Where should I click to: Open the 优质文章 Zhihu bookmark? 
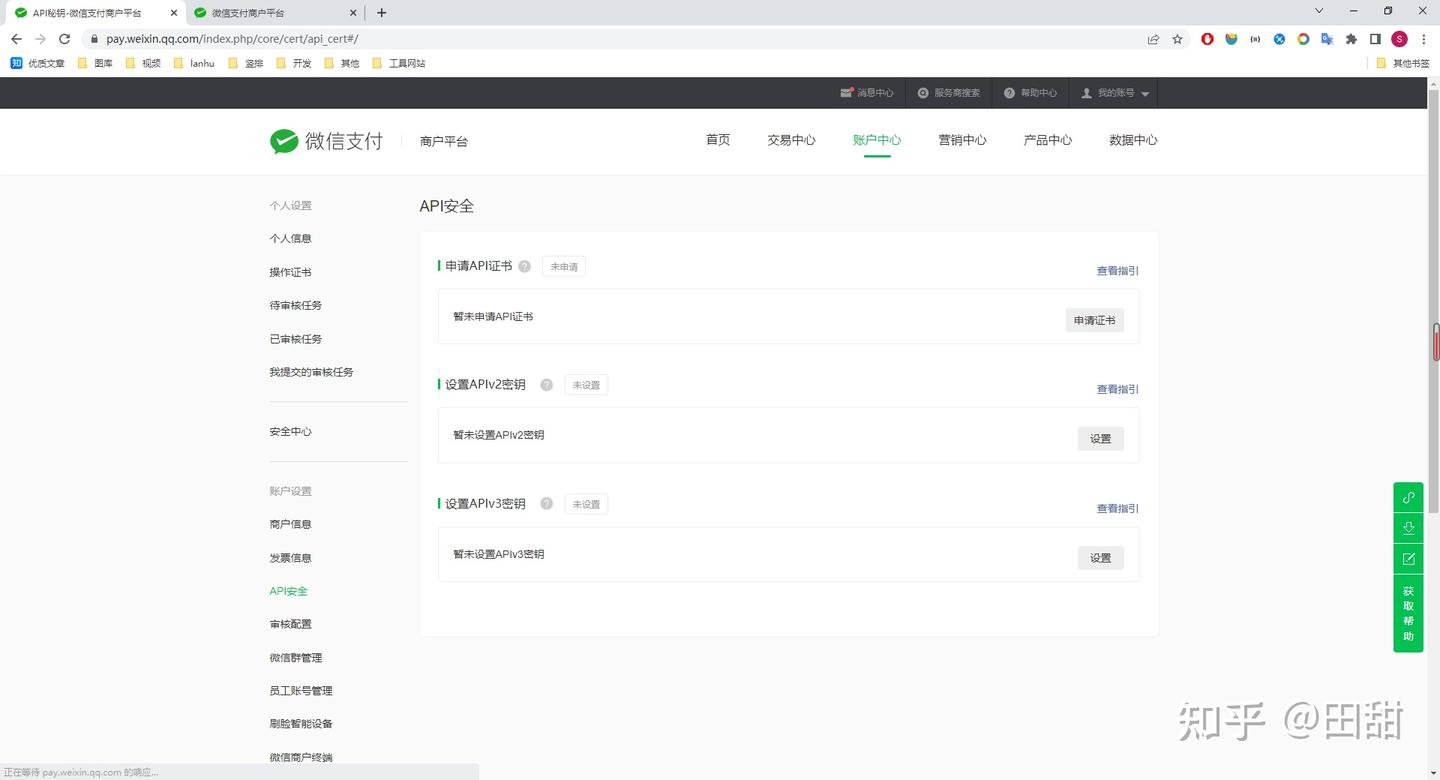coord(38,63)
